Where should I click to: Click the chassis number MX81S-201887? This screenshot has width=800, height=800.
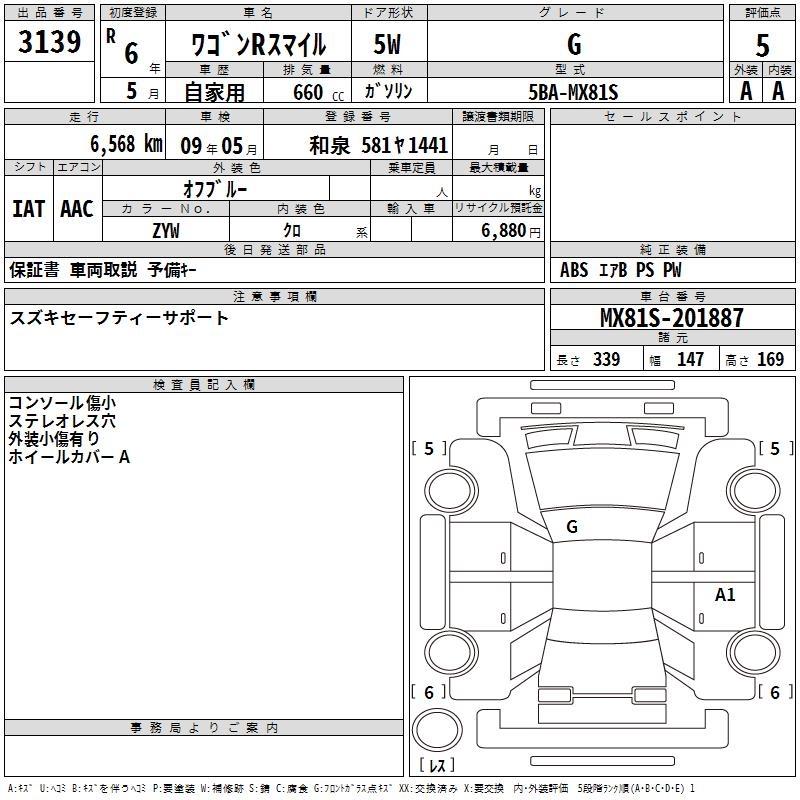coord(671,318)
